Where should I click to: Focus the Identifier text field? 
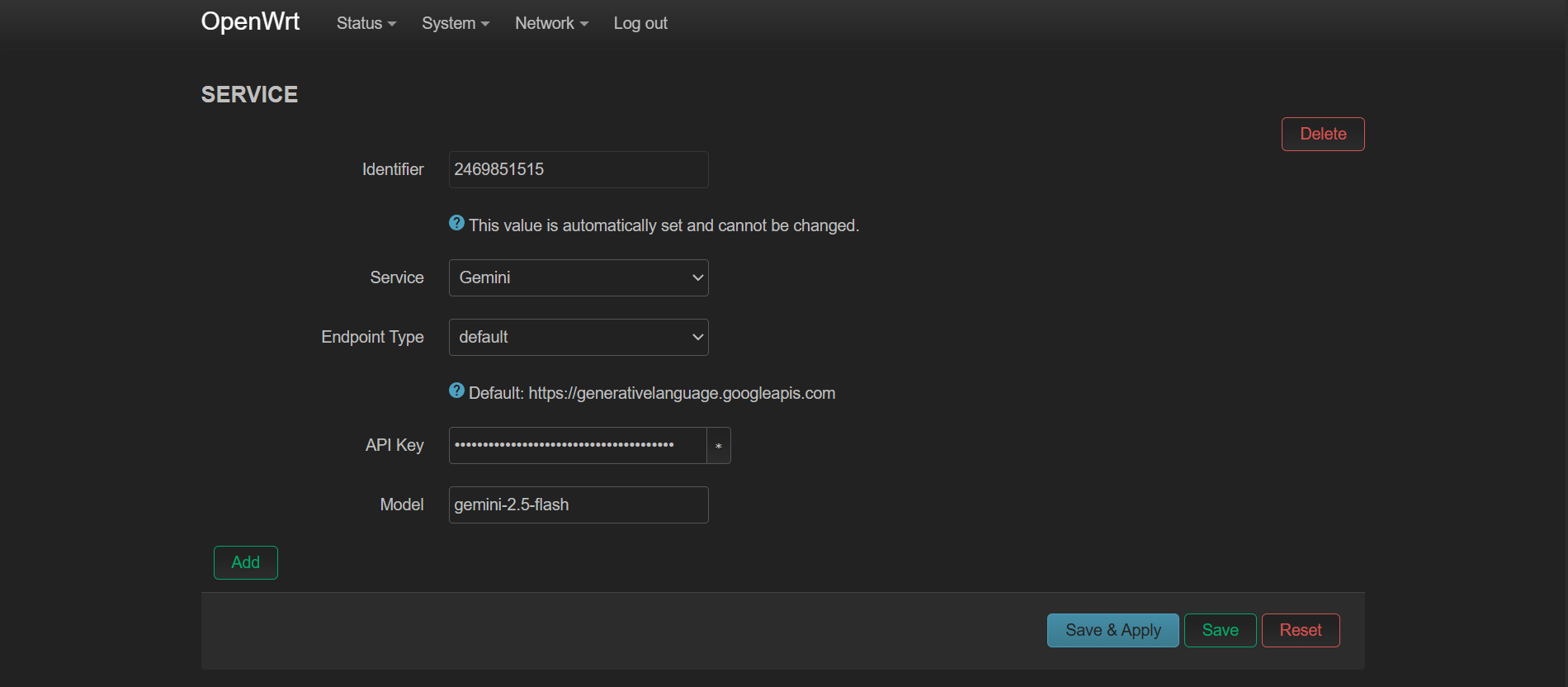pos(578,170)
